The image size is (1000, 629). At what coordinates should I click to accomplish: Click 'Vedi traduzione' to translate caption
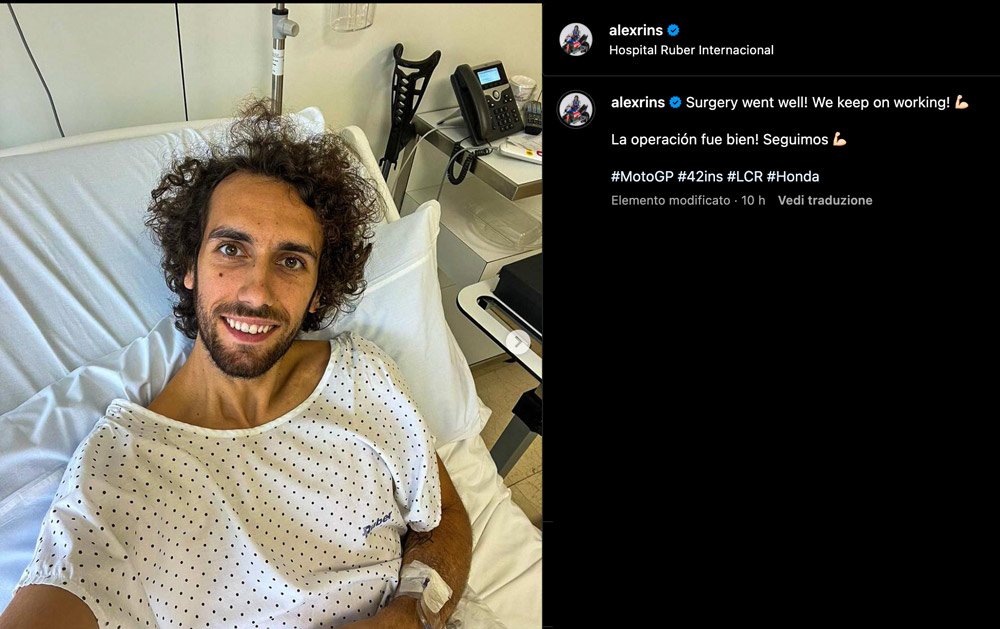[x=825, y=200]
